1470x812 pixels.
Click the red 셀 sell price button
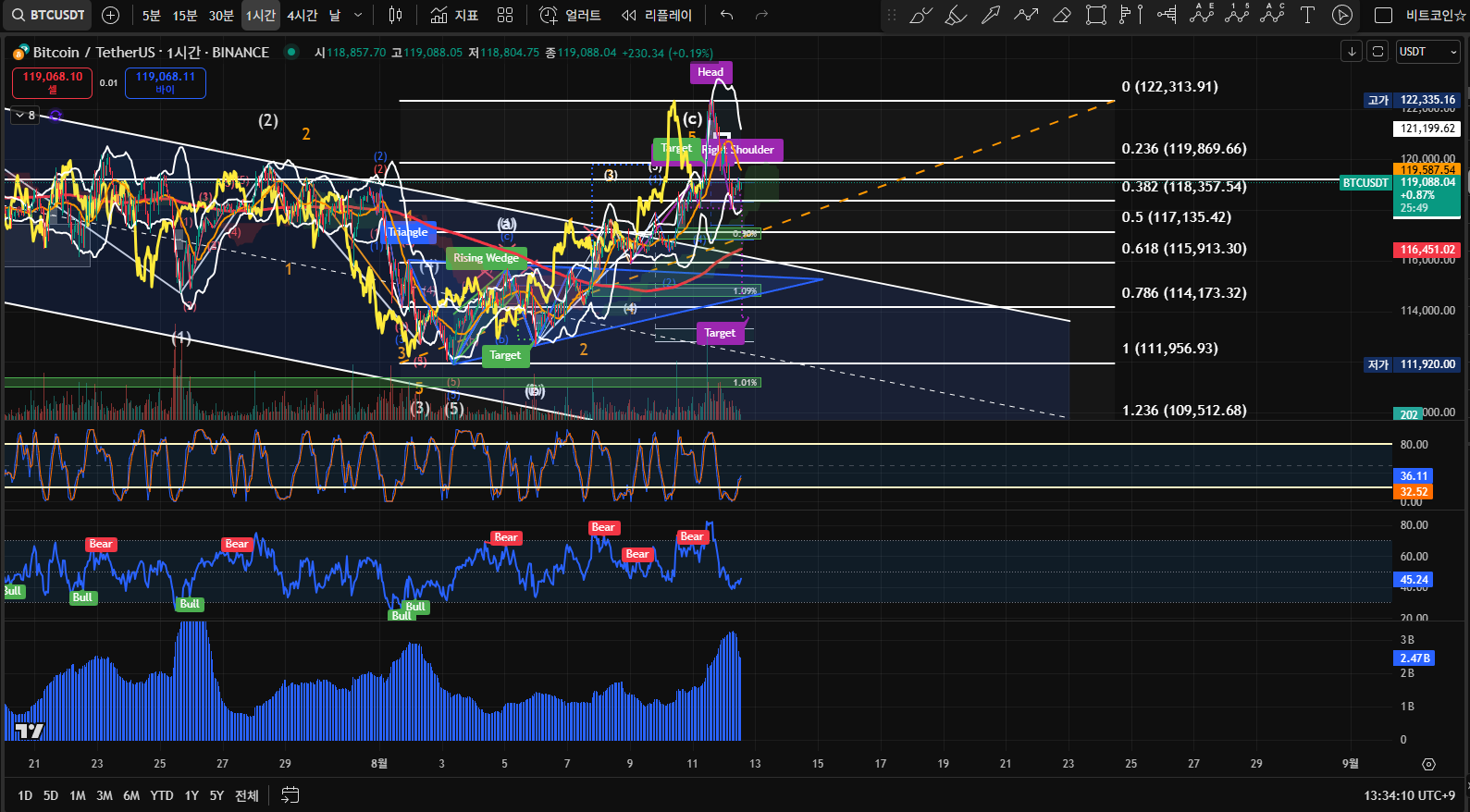coord(52,82)
